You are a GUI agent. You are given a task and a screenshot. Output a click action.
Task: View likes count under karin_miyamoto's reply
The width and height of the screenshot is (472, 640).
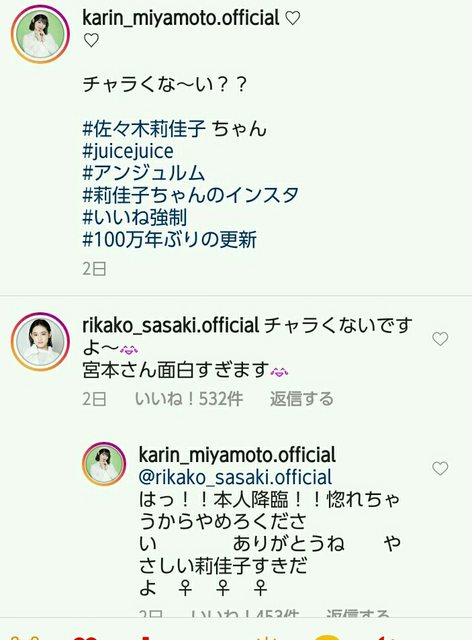[x=245, y=612]
